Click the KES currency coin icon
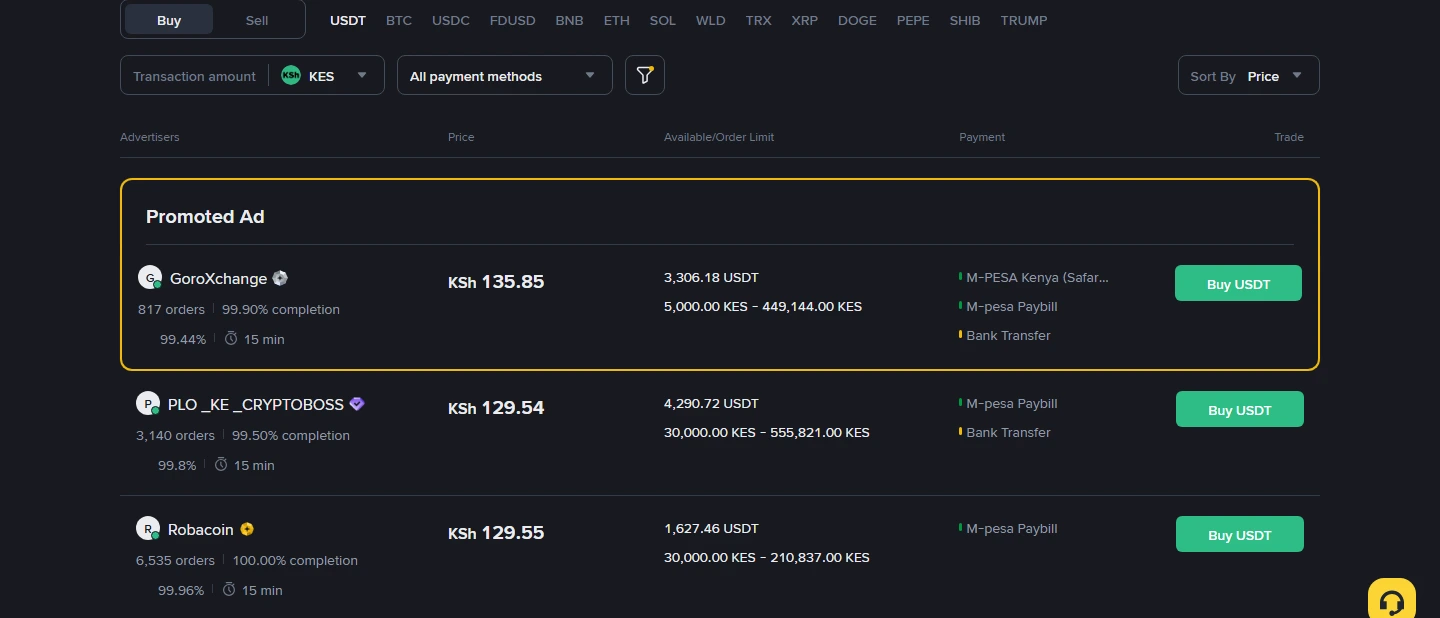The width and height of the screenshot is (1440, 618). 291,75
